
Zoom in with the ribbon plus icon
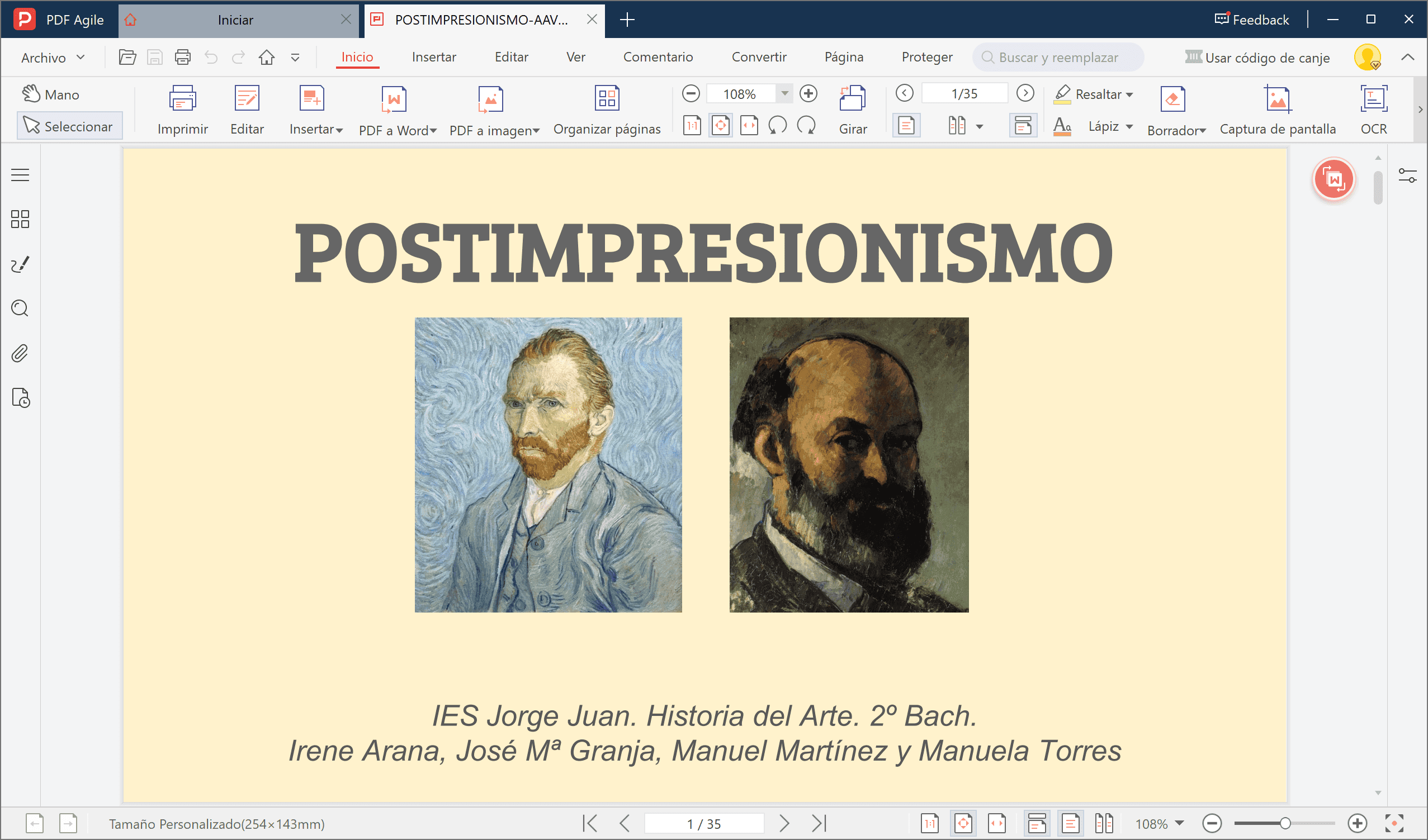coord(808,93)
